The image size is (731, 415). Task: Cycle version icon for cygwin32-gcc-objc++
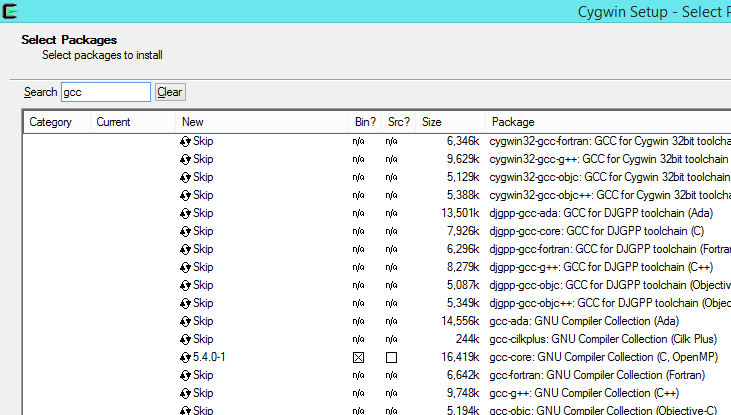point(186,195)
